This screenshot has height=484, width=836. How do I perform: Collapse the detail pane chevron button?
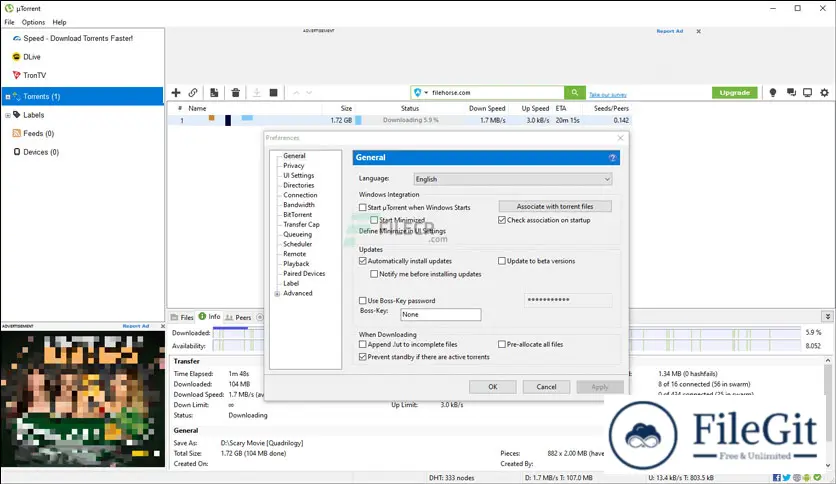[x=827, y=317]
